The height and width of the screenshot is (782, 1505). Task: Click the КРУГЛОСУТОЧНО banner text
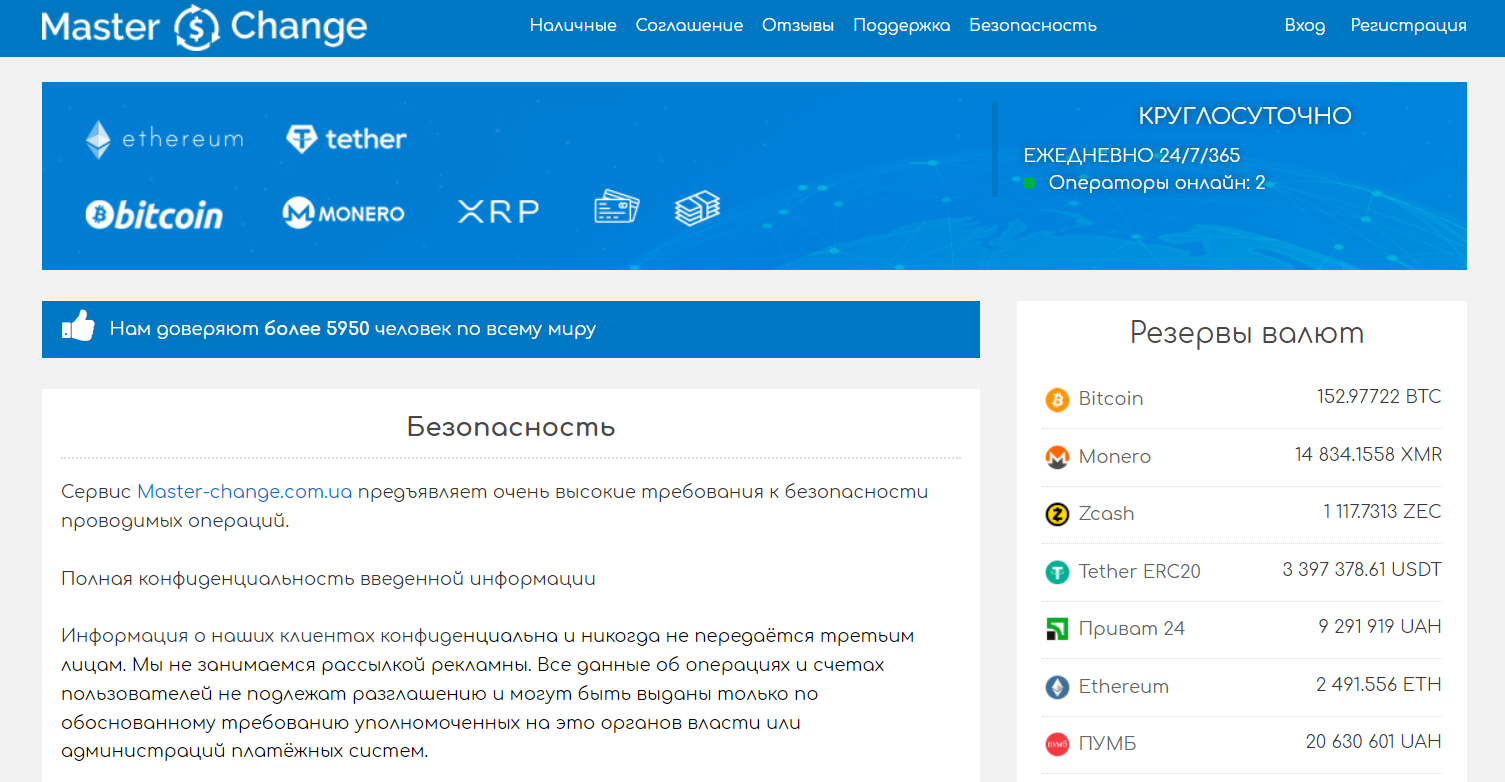click(x=1245, y=116)
